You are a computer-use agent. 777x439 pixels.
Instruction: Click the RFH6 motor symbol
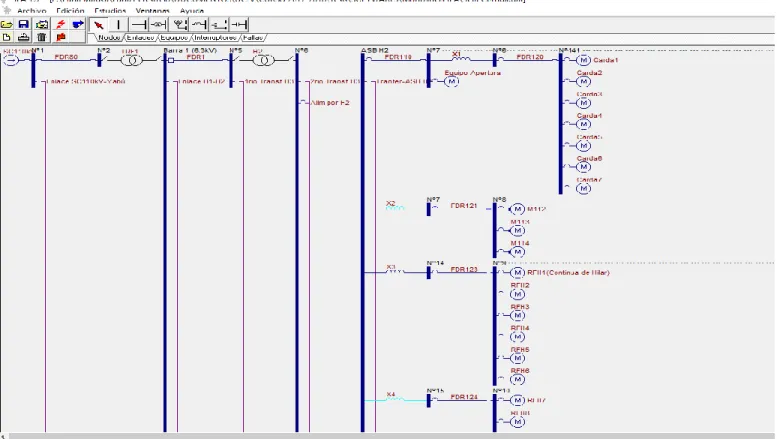(x=517, y=380)
